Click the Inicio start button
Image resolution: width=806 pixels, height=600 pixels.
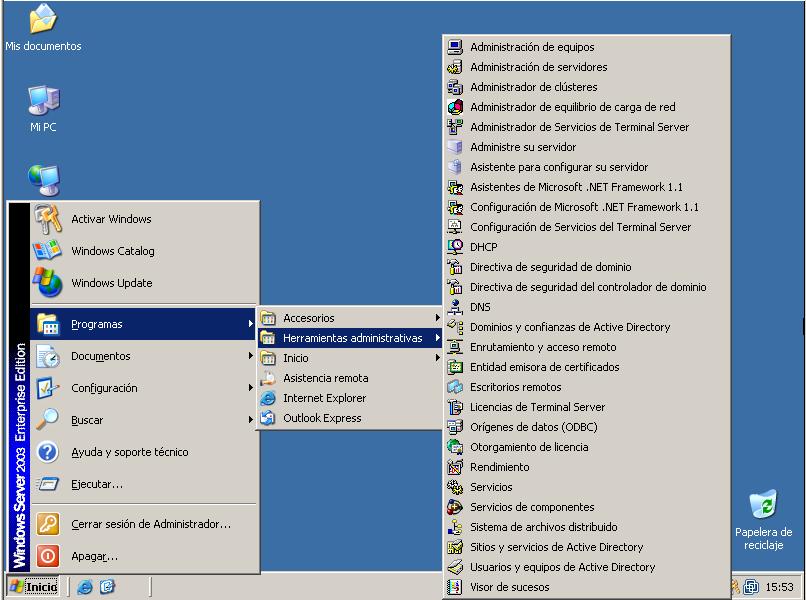point(33,587)
